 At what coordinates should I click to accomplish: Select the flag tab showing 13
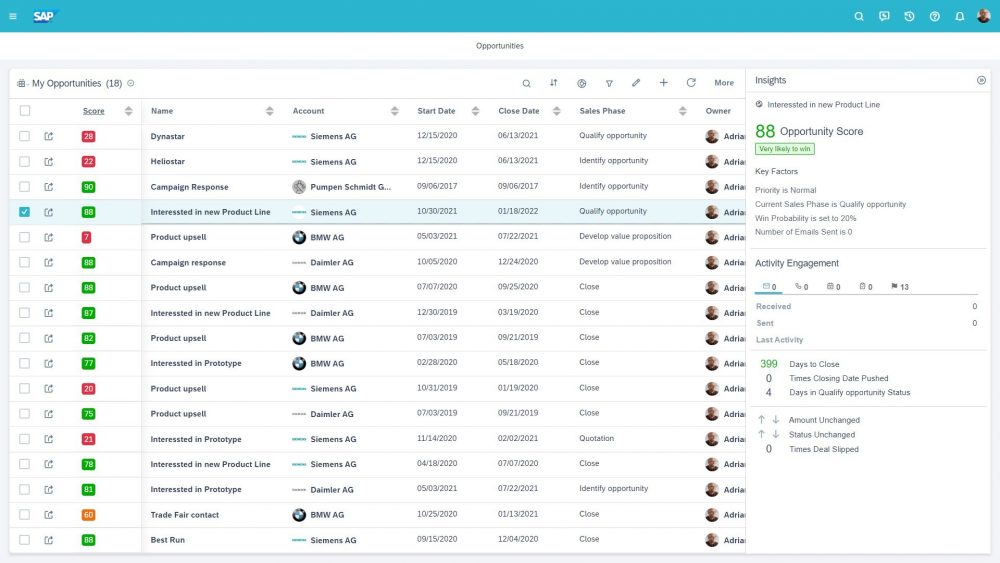coord(900,287)
